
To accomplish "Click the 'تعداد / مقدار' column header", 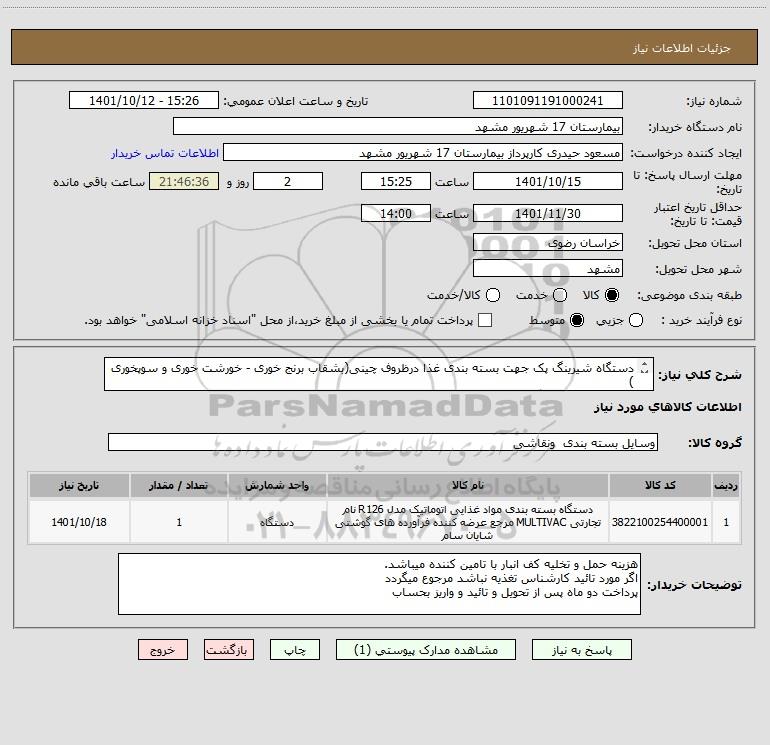I will [x=179, y=485].
